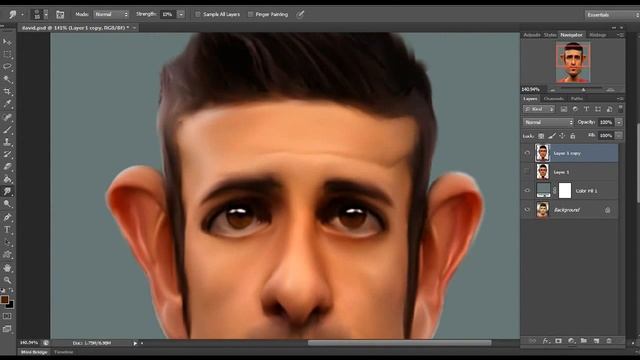640x360 pixels.
Task: Select the Pen tool
Action: tap(7, 217)
